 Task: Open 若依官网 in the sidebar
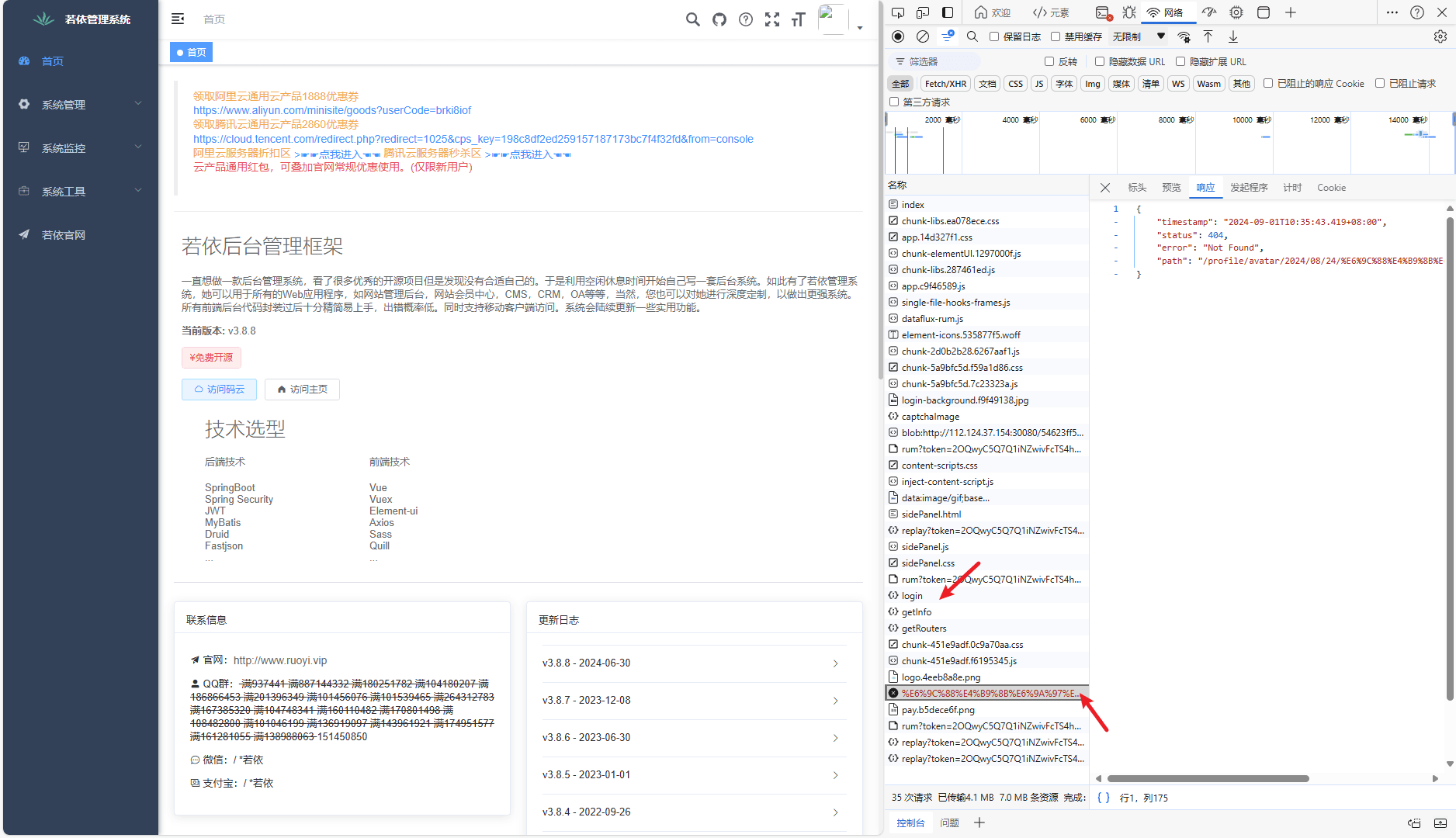[x=81, y=234]
